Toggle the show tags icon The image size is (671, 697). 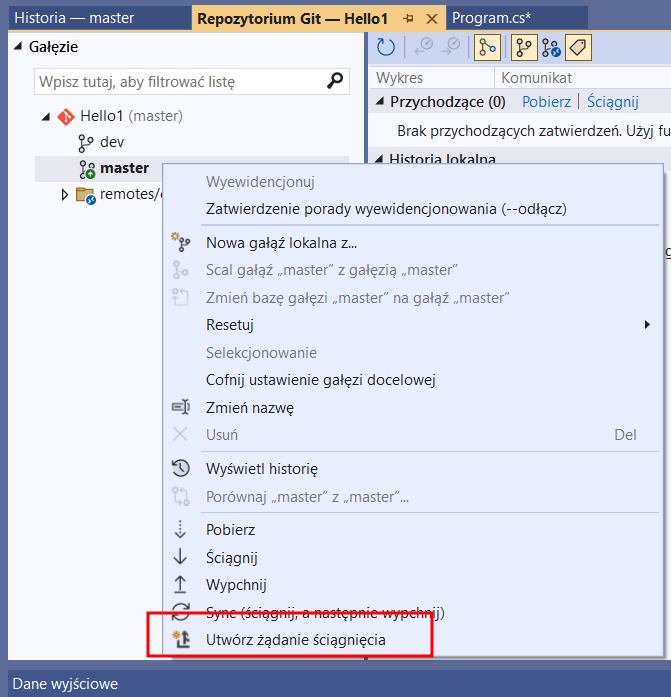click(576, 46)
